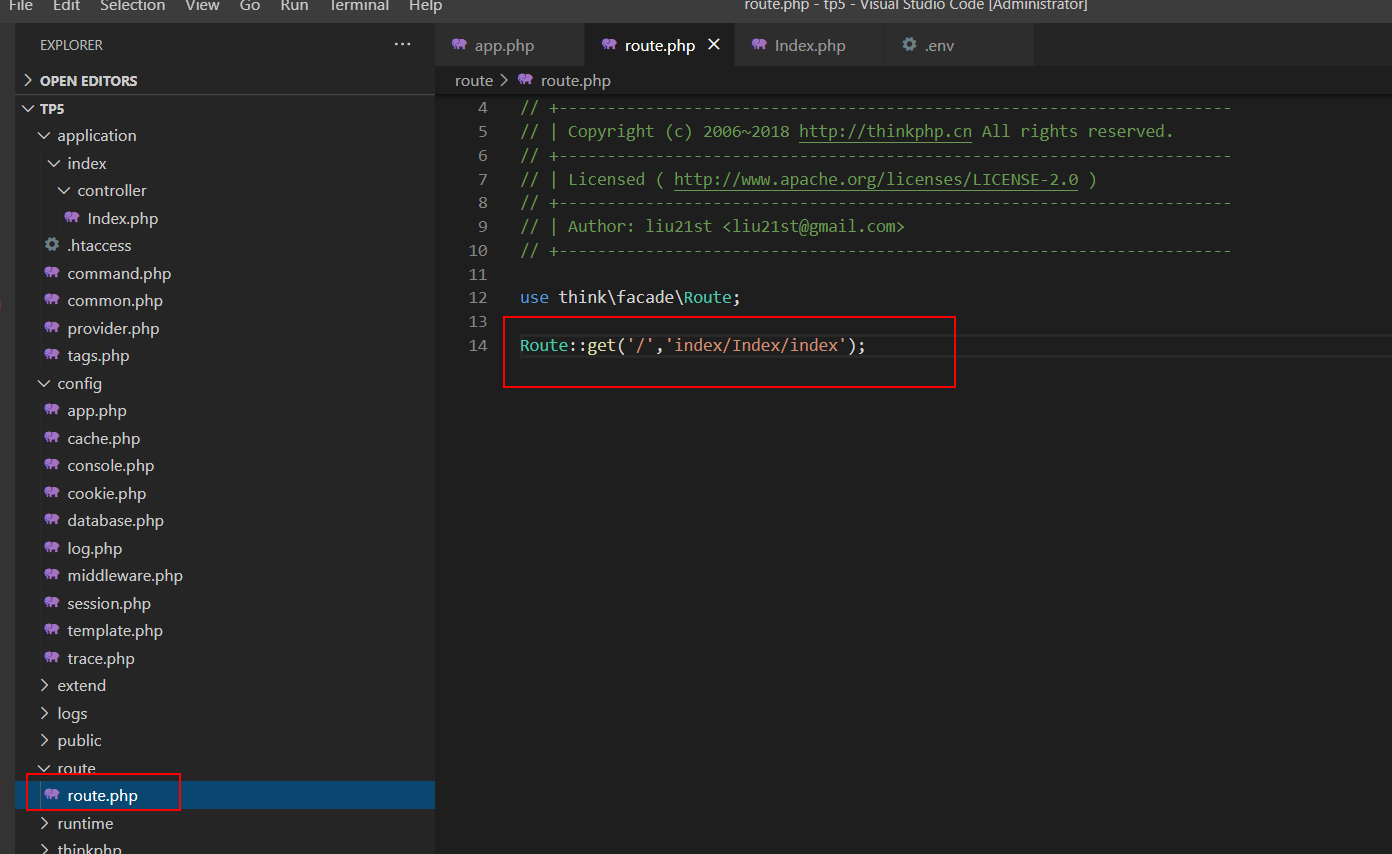Image resolution: width=1392 pixels, height=854 pixels.
Task: Open the Run menu
Action: click(294, 6)
